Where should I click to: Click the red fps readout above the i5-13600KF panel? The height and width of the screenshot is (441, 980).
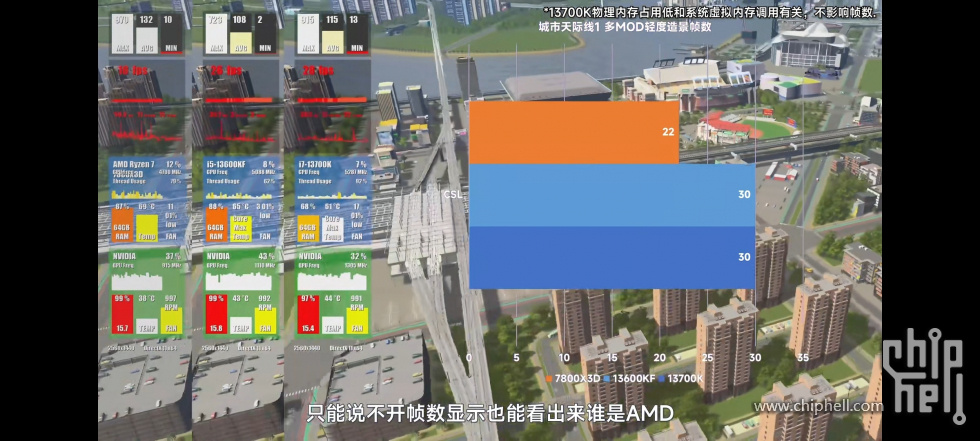tap(226, 71)
